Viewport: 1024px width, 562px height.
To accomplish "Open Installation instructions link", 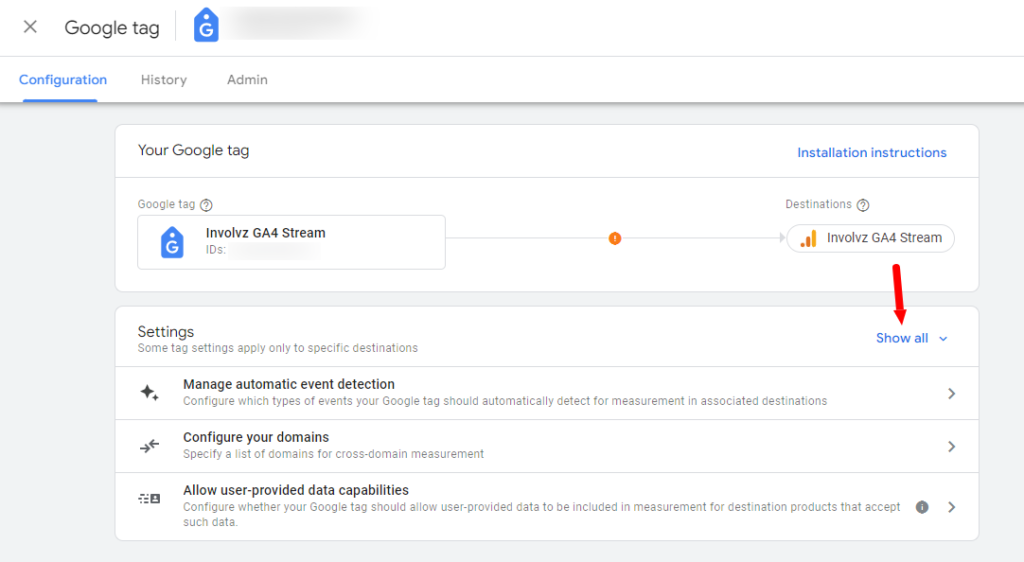I will click(872, 152).
